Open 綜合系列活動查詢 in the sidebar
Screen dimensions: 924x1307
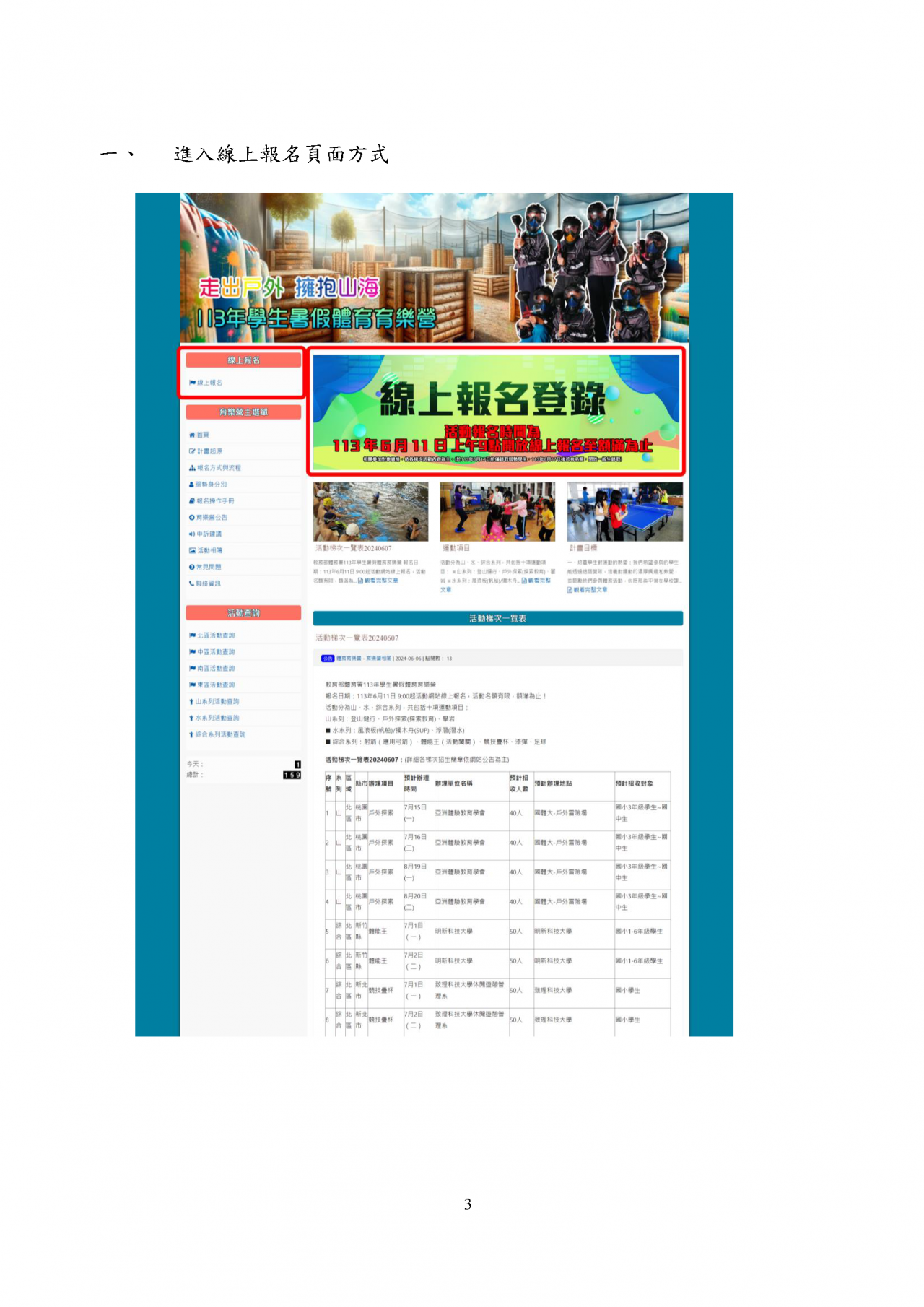220,735
